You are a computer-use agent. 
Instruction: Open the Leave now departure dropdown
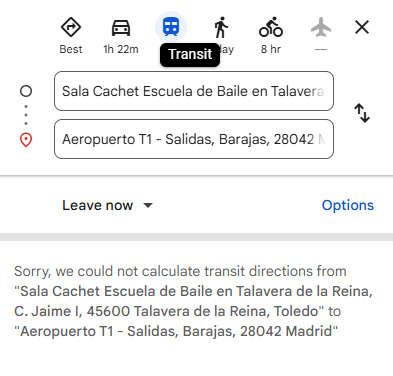107,205
